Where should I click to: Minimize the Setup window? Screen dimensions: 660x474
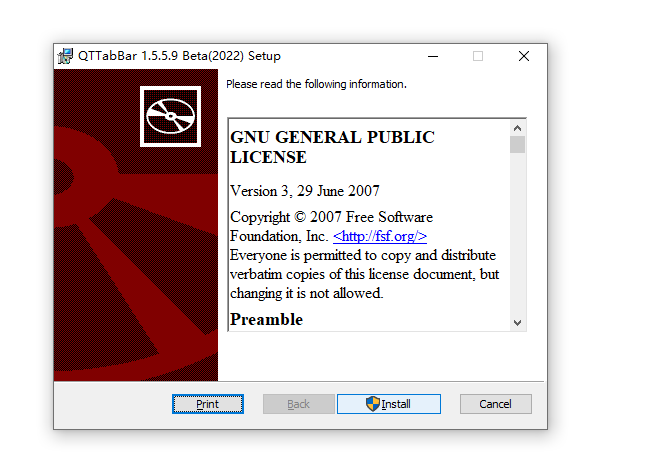click(433, 56)
